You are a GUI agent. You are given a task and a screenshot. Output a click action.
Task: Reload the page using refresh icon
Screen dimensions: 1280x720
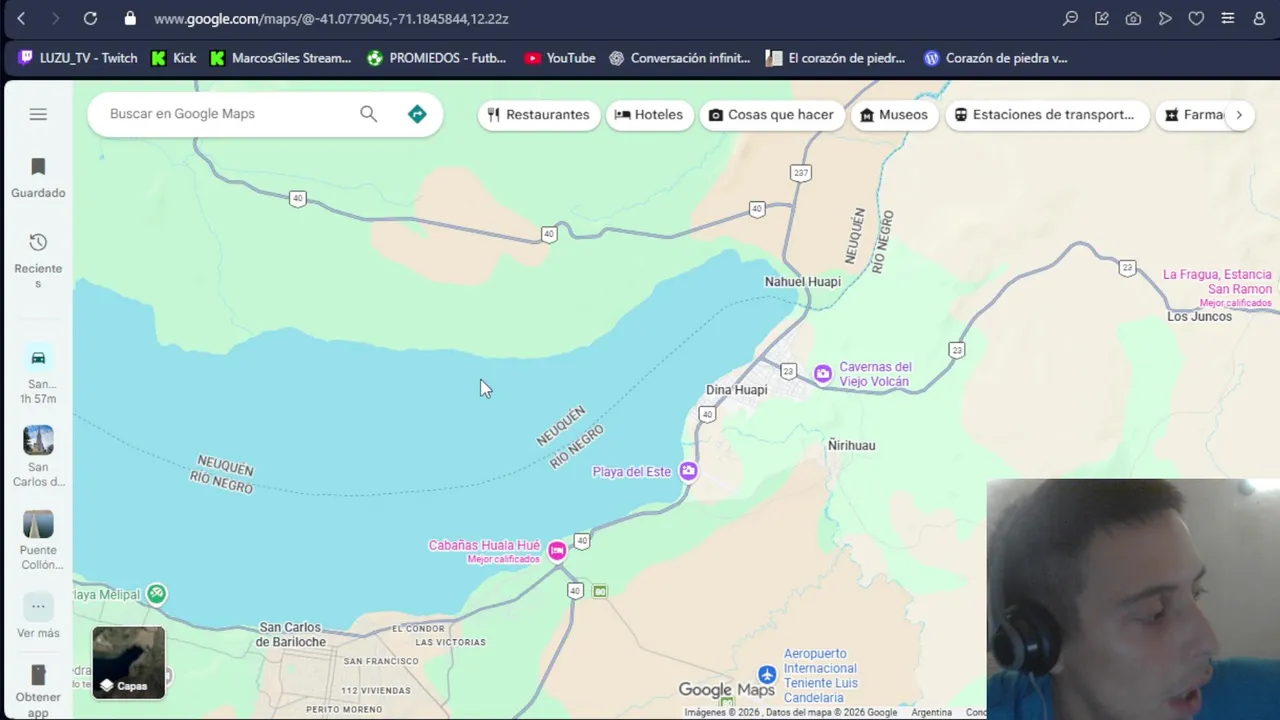(90, 18)
